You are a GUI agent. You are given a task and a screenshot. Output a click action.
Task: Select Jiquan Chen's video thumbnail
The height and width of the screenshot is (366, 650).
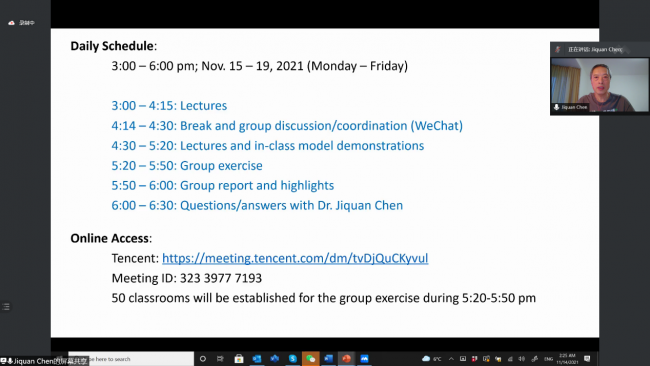click(x=599, y=85)
